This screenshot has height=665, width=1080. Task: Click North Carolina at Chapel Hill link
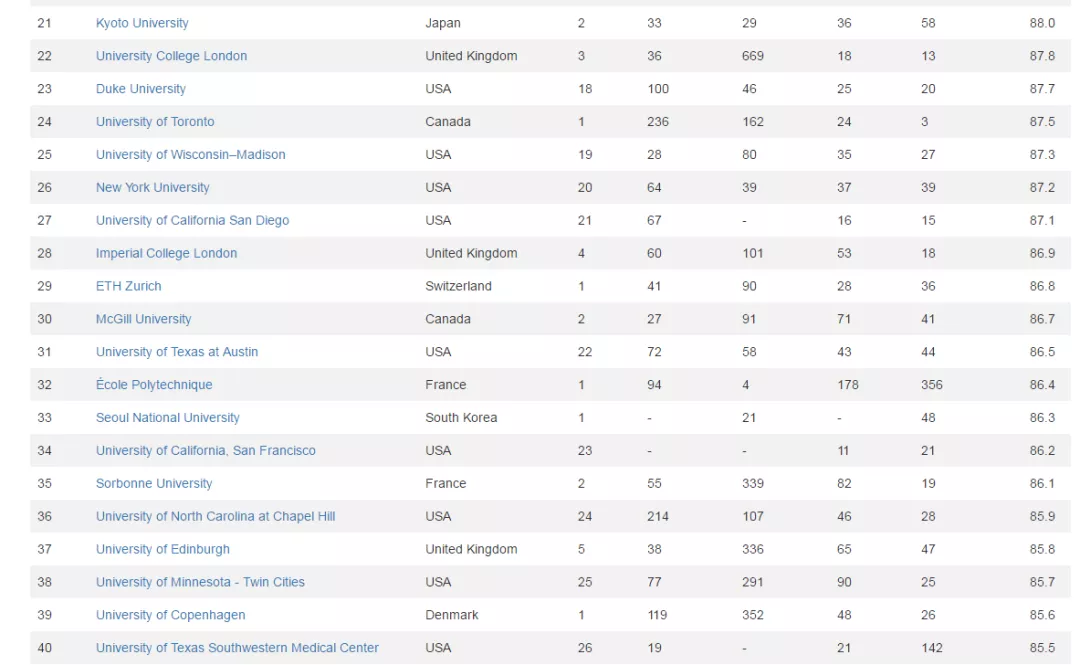[215, 517]
